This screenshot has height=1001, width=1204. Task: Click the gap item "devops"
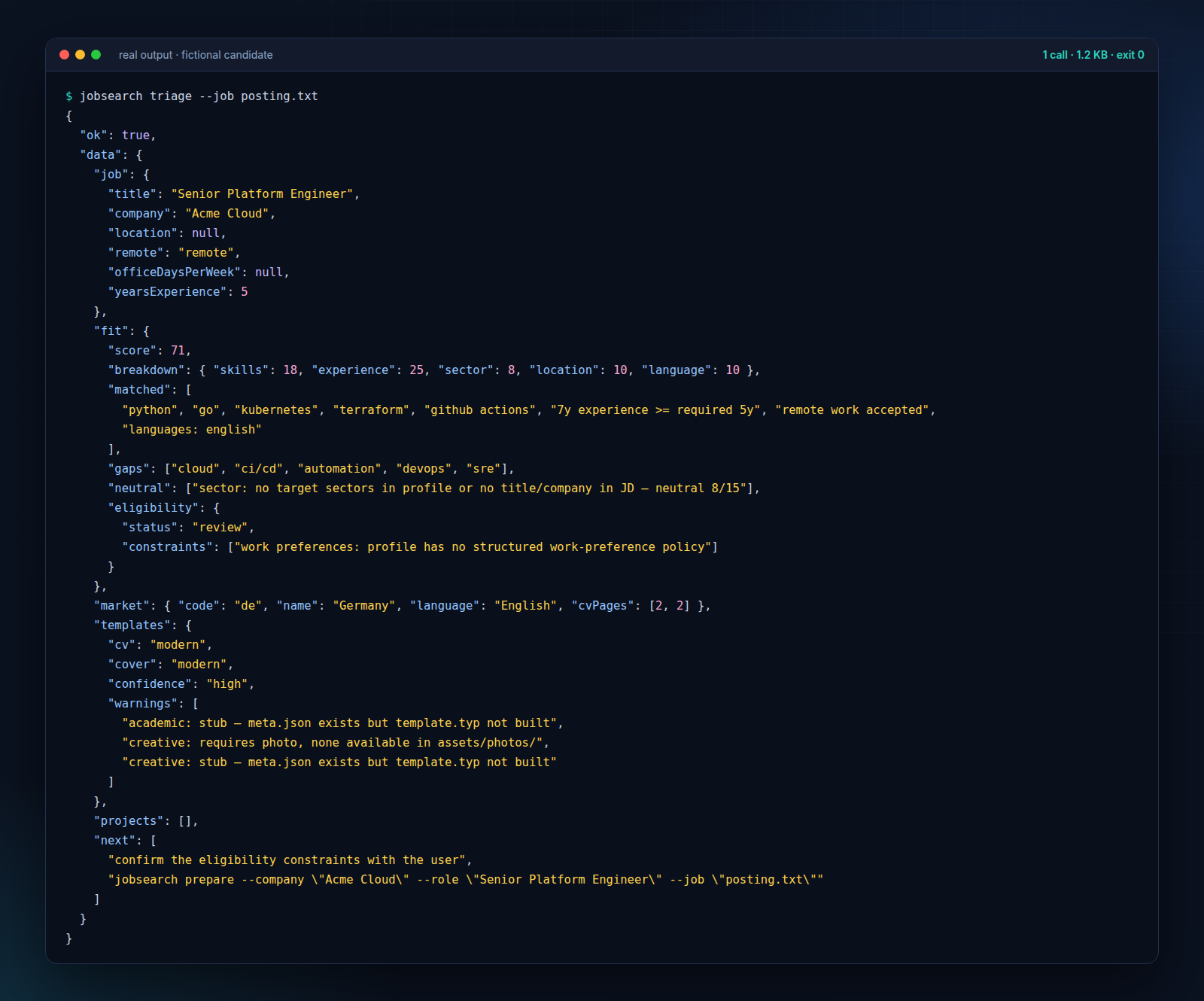coord(424,469)
